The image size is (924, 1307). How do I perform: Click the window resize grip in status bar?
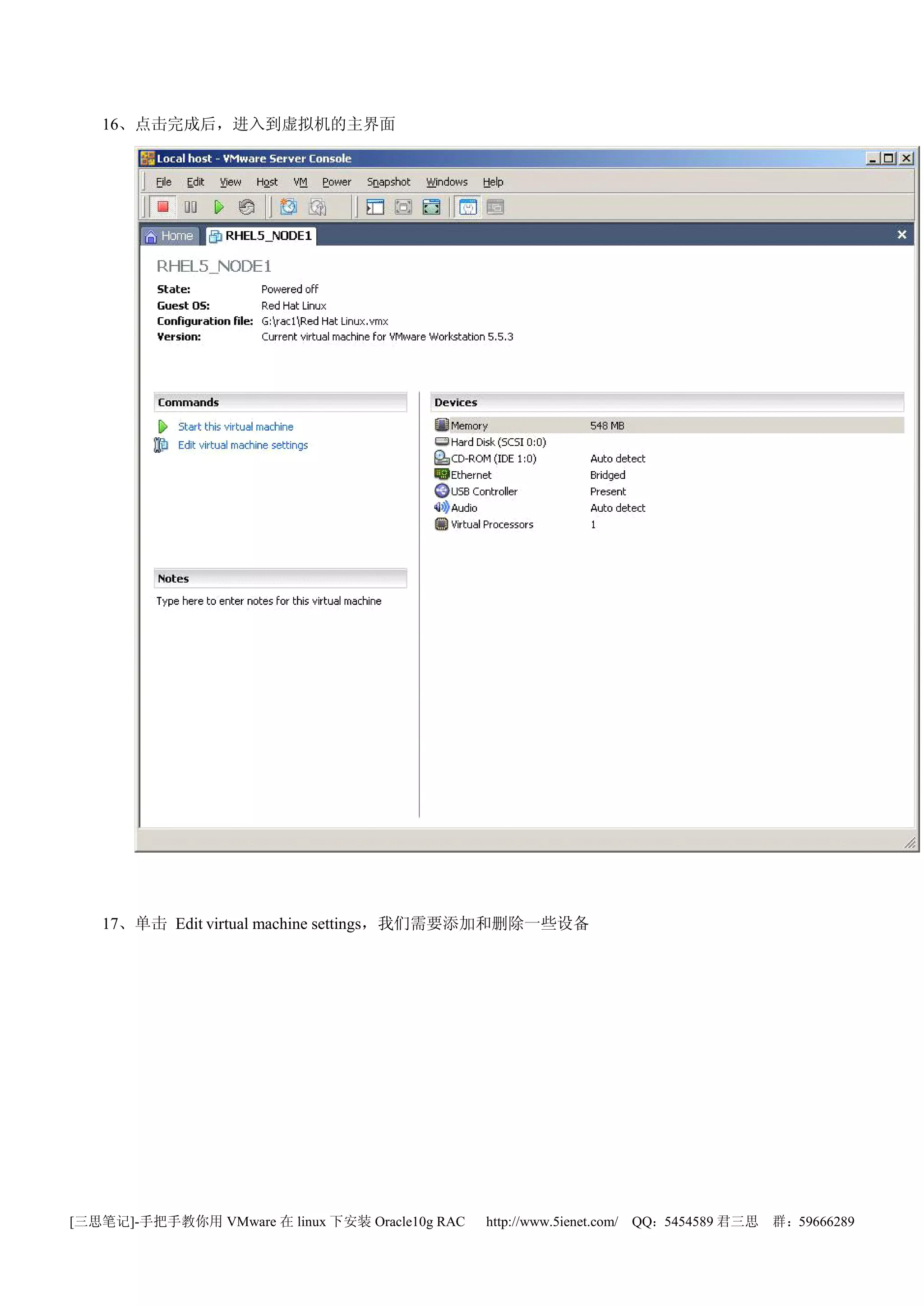pyautogui.click(x=910, y=843)
